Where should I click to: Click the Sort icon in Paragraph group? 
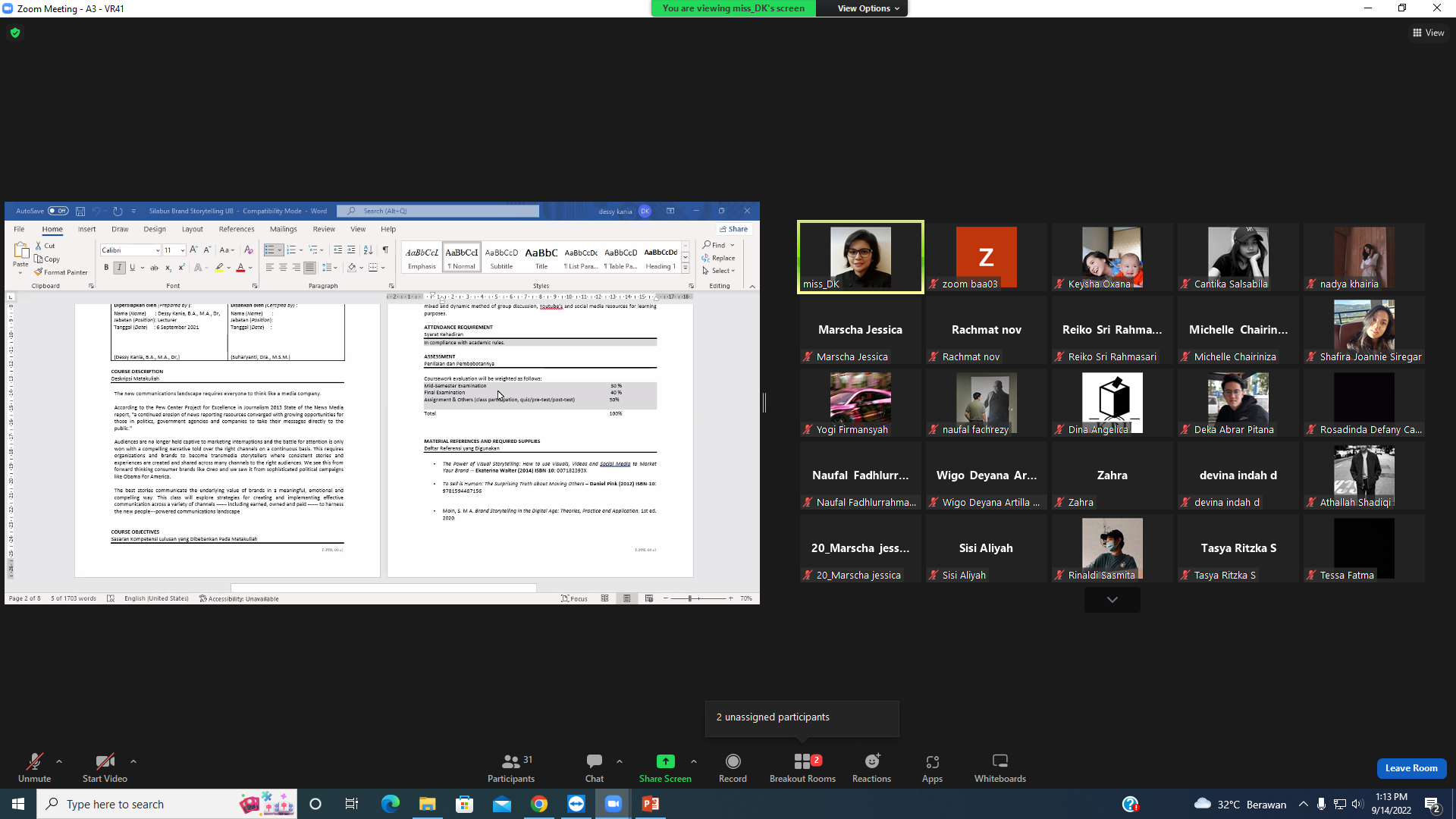368,249
